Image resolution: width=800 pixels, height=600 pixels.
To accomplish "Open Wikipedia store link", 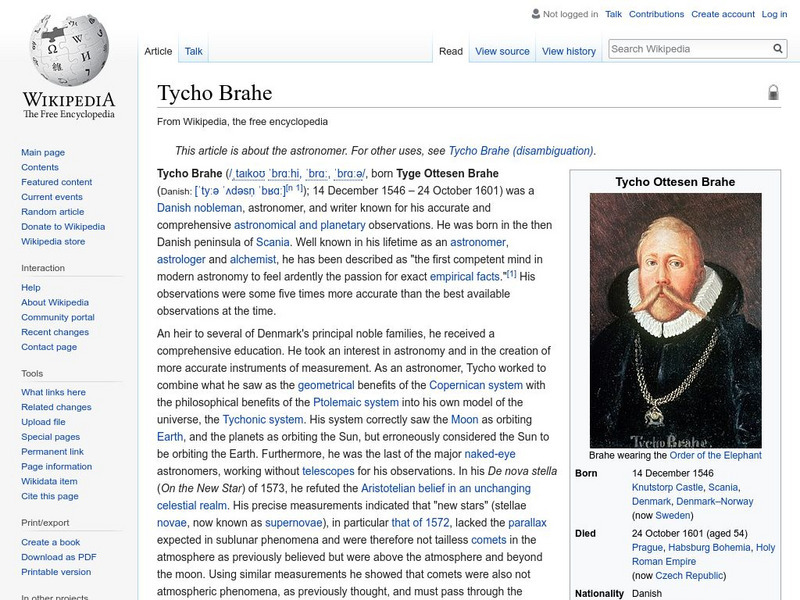I will 53,241.
